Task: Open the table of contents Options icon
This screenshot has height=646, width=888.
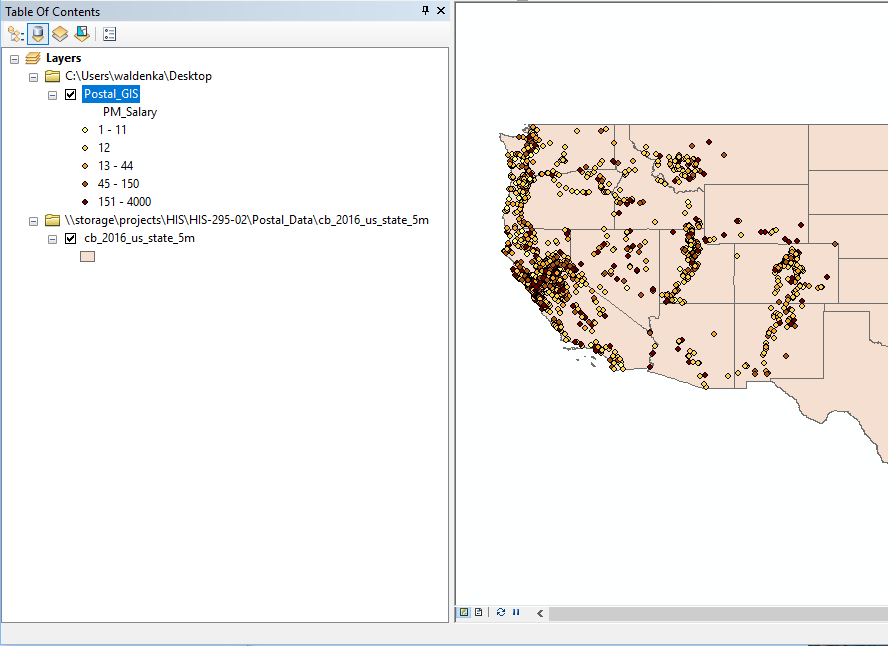Action: 109,34
